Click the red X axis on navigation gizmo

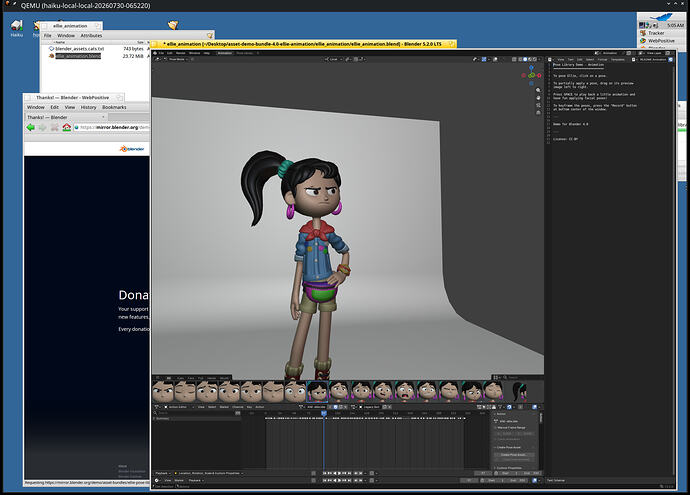[539, 75]
